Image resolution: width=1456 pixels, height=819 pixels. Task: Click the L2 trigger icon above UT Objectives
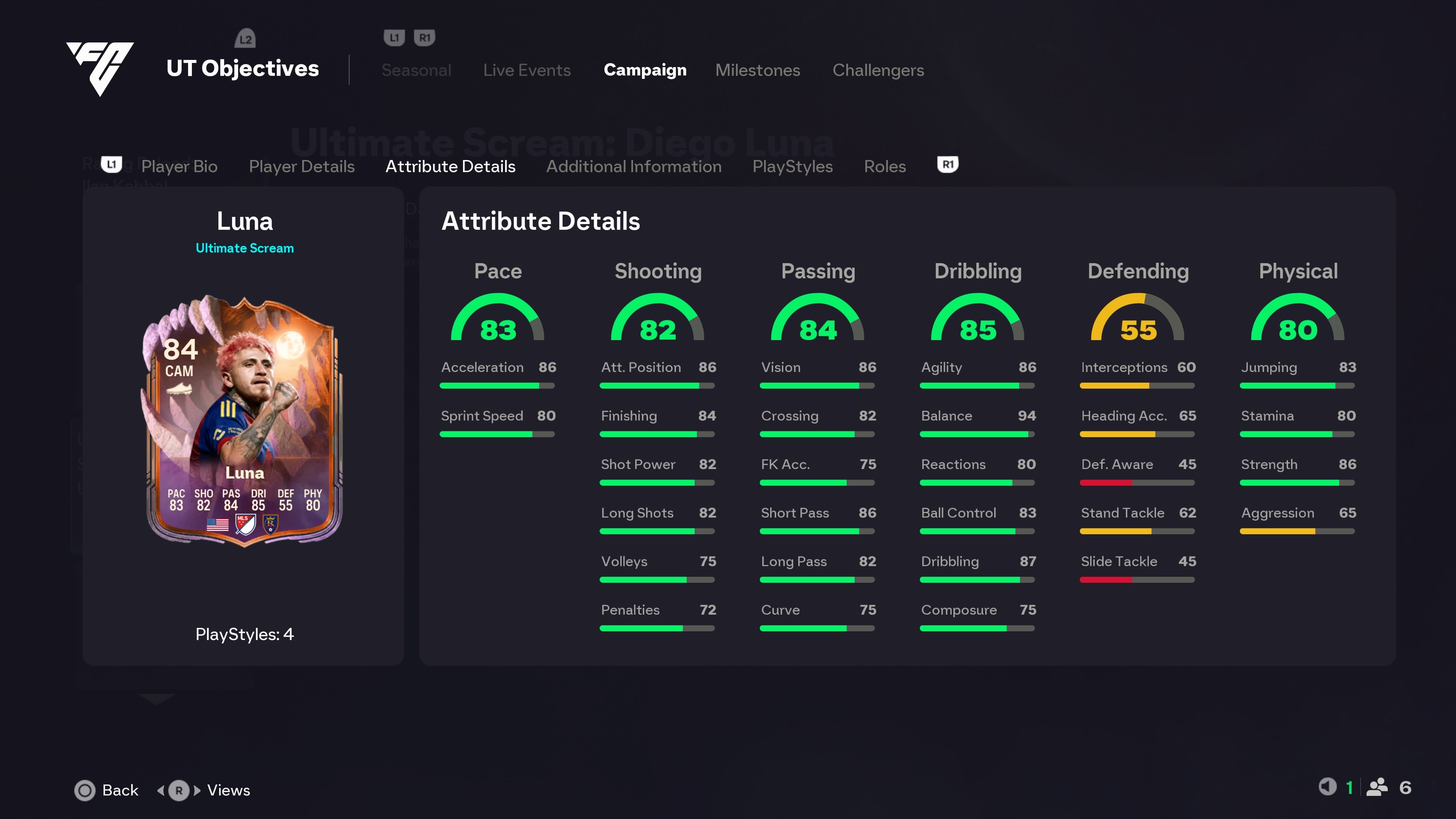(x=245, y=38)
